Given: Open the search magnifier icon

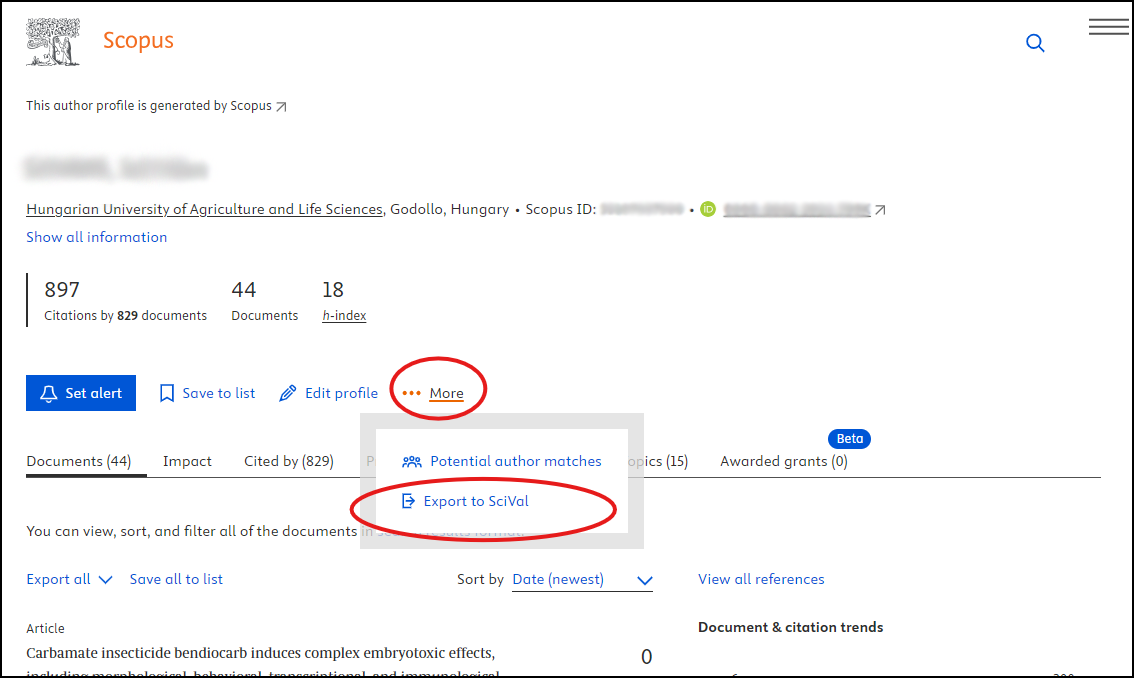Looking at the screenshot, I should pos(1035,43).
